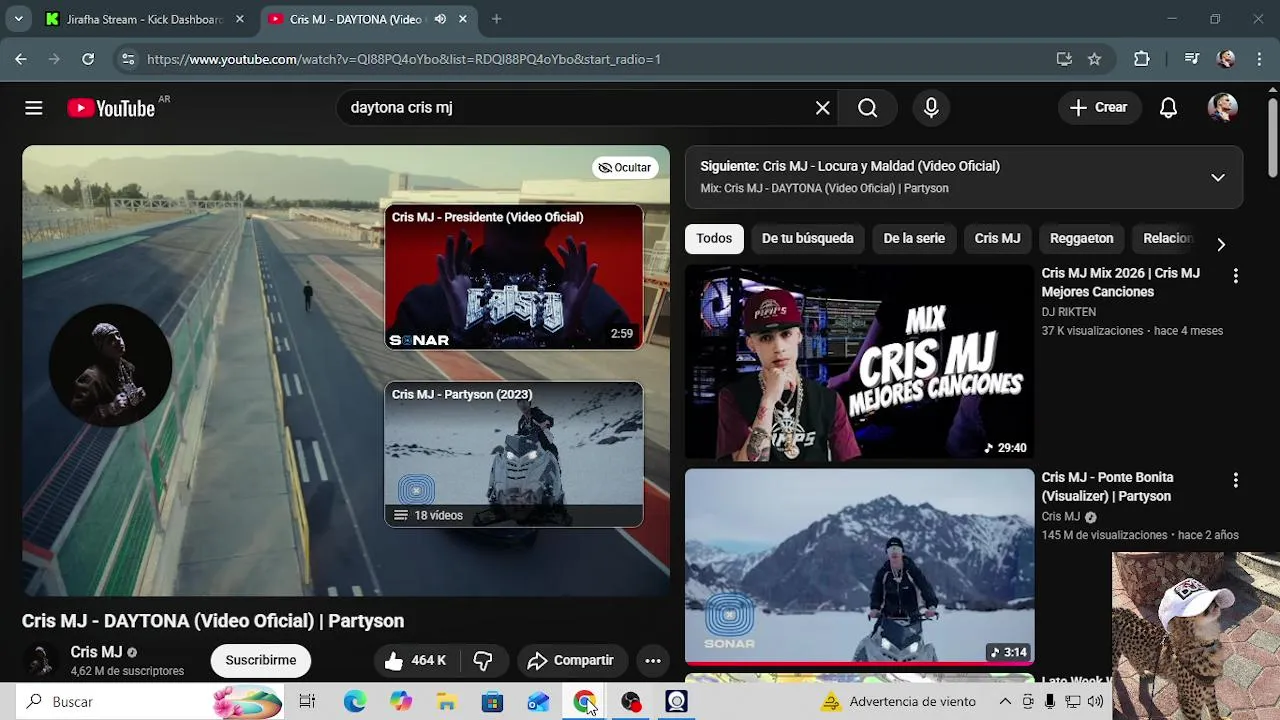Screen dimensions: 1280x720
Task: Close the Cris MJ DAYTONA tab
Action: (462, 19)
